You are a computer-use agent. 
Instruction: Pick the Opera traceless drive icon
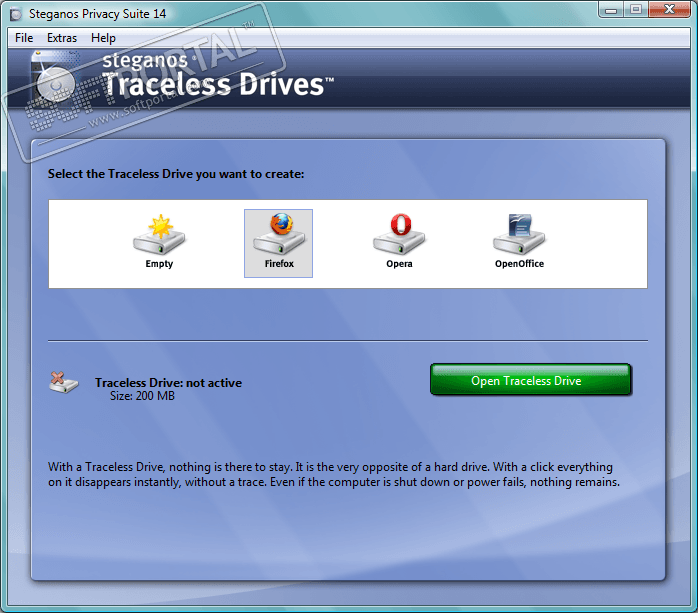tap(399, 235)
